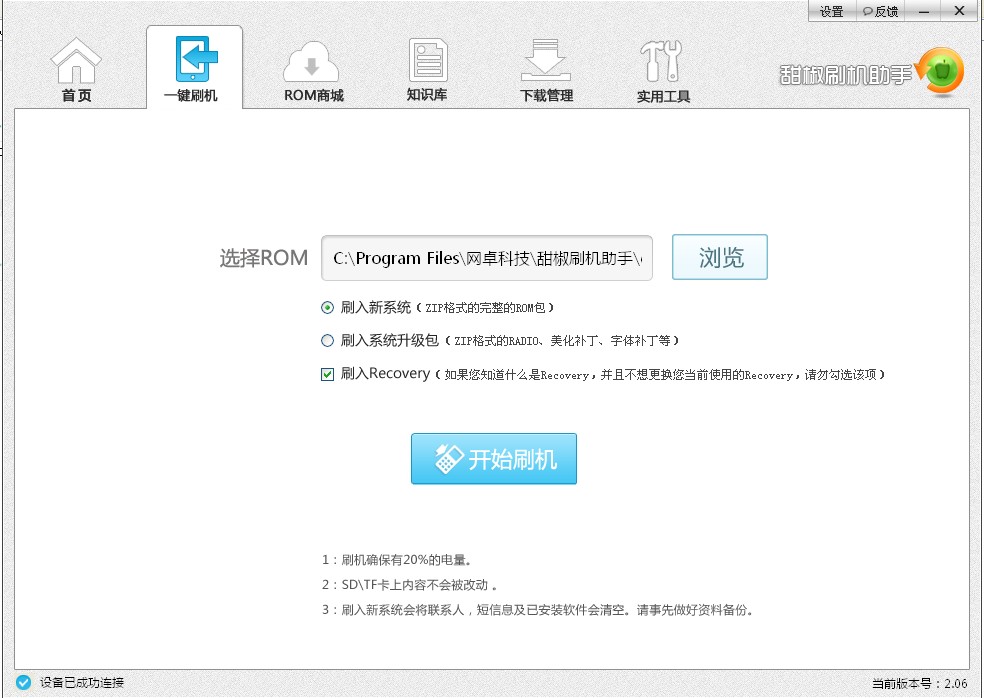The image size is (984, 698).
Task: Switch to the 一键刷机 tab label
Action: point(191,95)
